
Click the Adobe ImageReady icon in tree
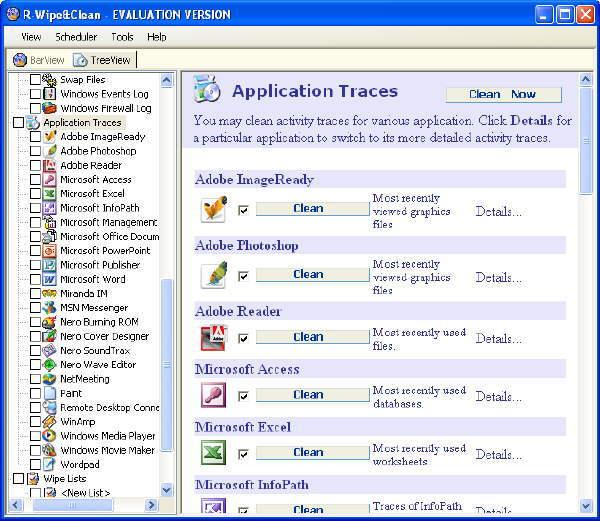50,137
